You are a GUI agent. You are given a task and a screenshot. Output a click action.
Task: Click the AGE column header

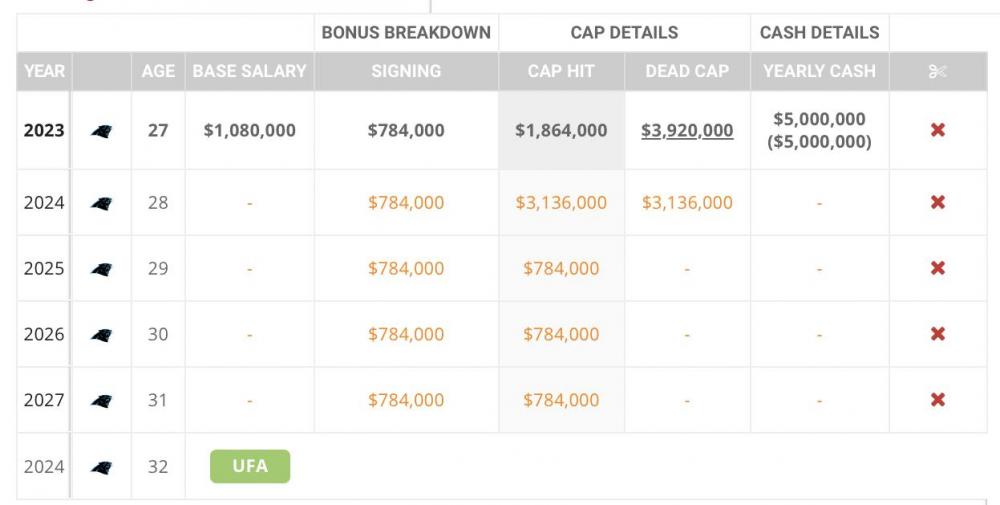[x=158, y=71]
